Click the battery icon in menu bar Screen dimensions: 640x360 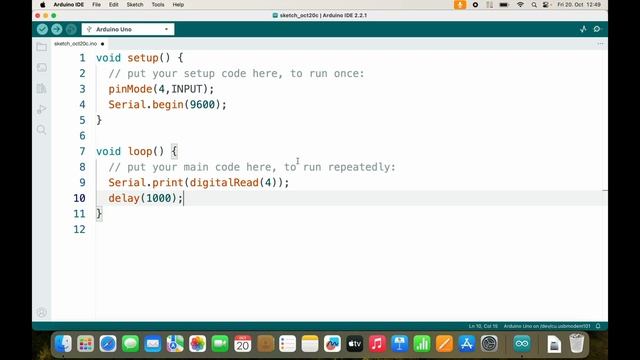coord(504,5)
